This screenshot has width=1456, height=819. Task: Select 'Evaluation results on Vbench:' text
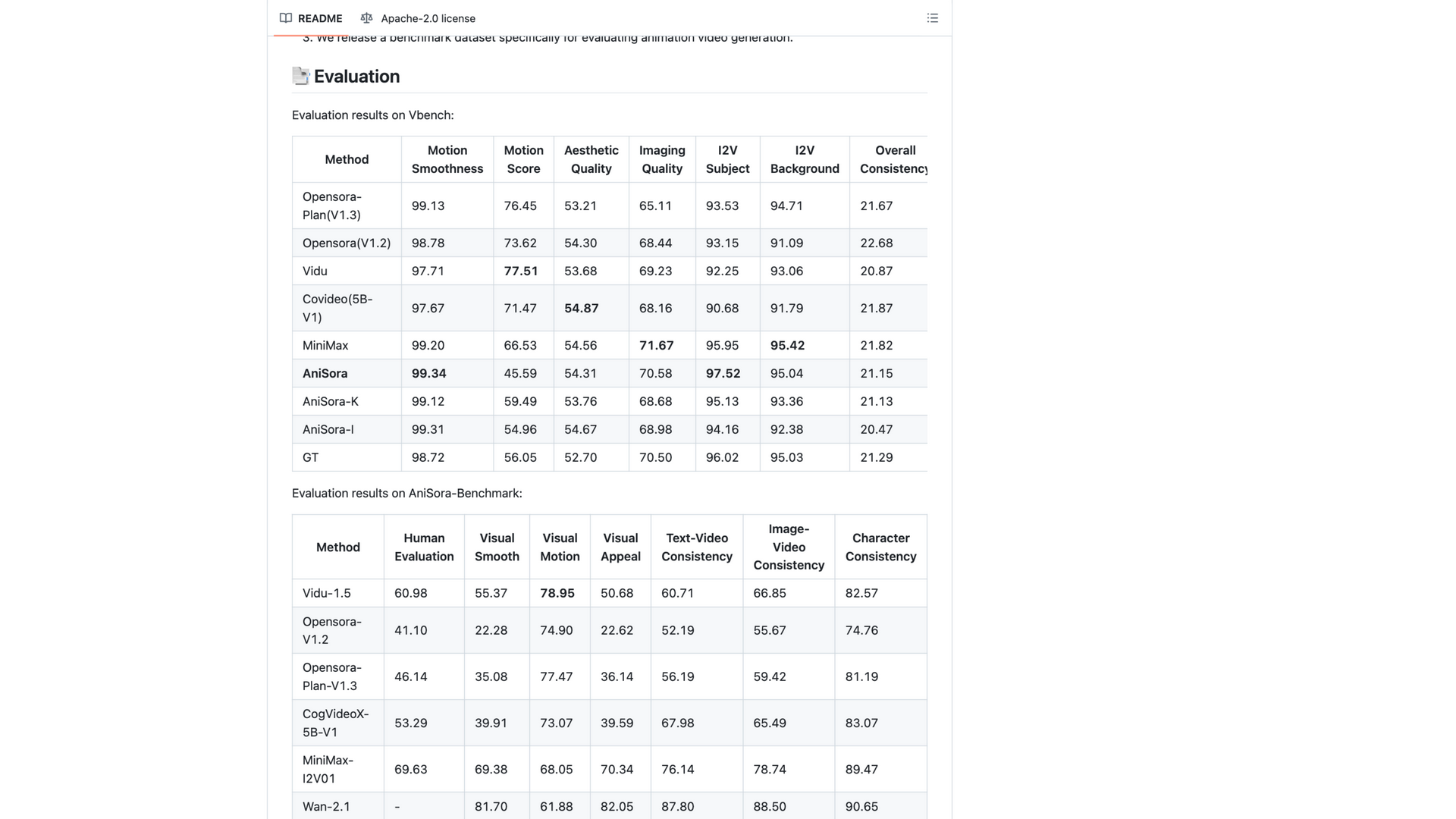(x=373, y=115)
